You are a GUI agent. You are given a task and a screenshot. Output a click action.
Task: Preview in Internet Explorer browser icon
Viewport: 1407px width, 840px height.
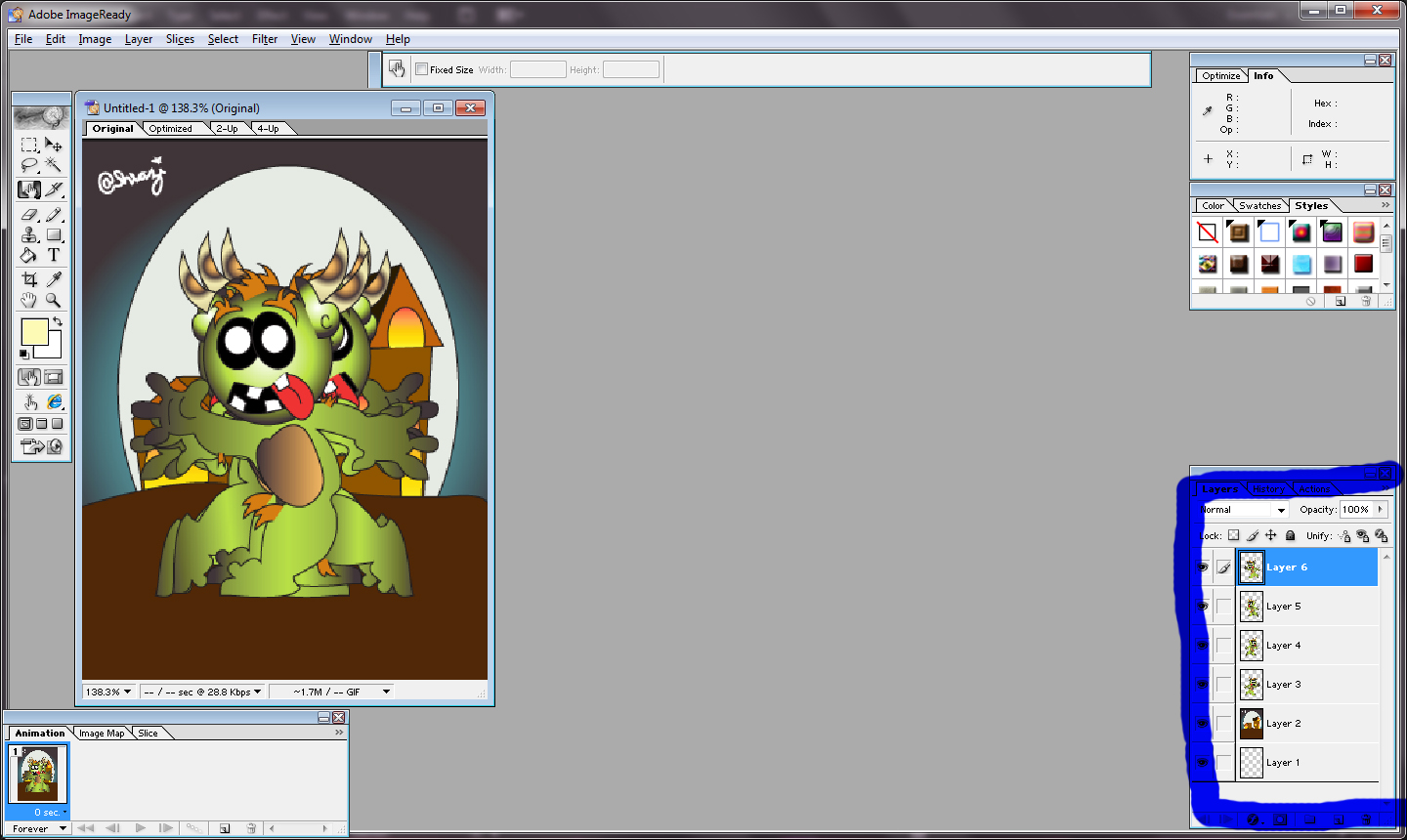(x=55, y=401)
